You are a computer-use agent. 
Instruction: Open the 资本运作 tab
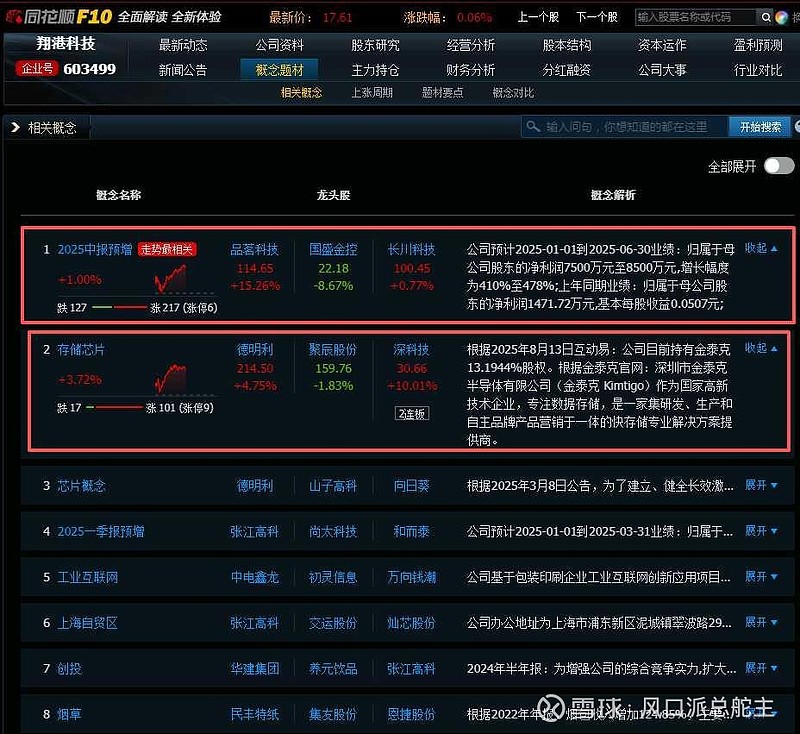(x=662, y=45)
